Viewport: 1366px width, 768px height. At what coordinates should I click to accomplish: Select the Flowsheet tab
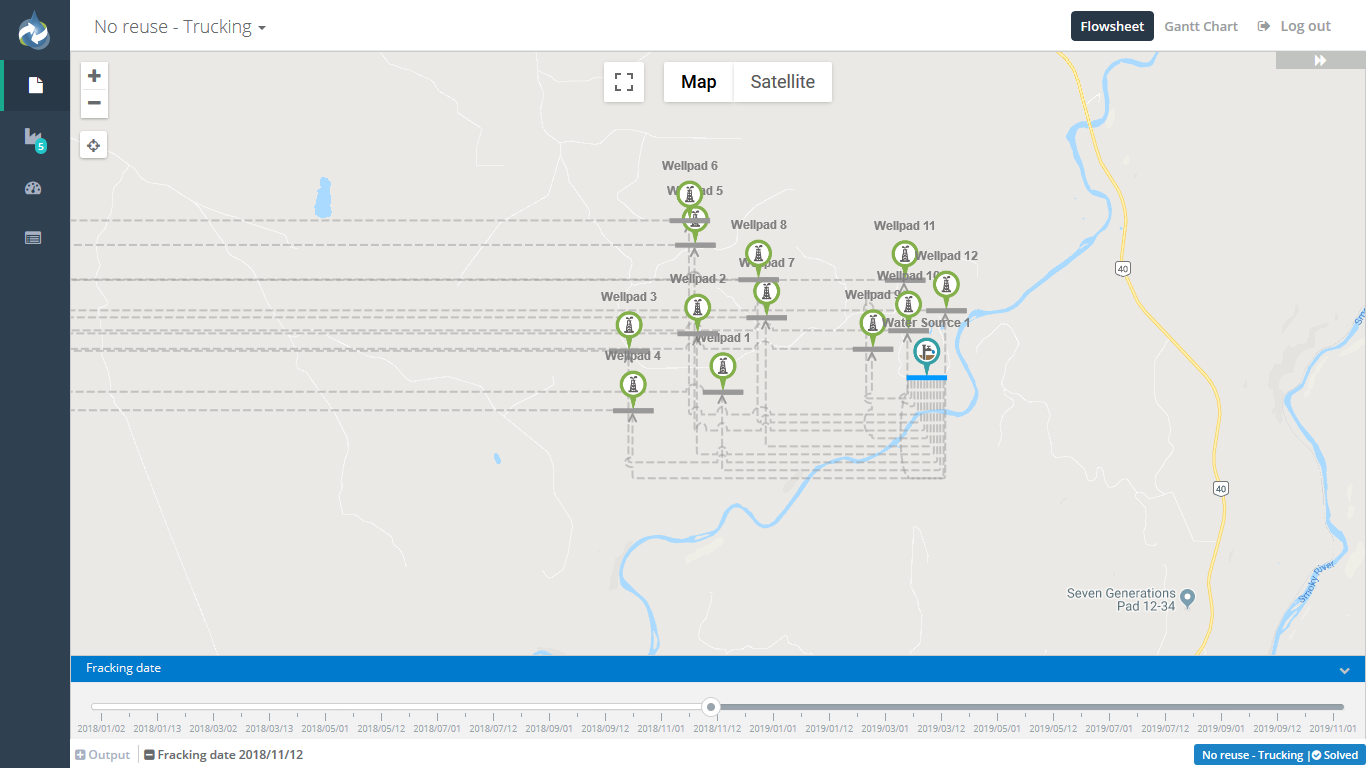tap(1112, 27)
